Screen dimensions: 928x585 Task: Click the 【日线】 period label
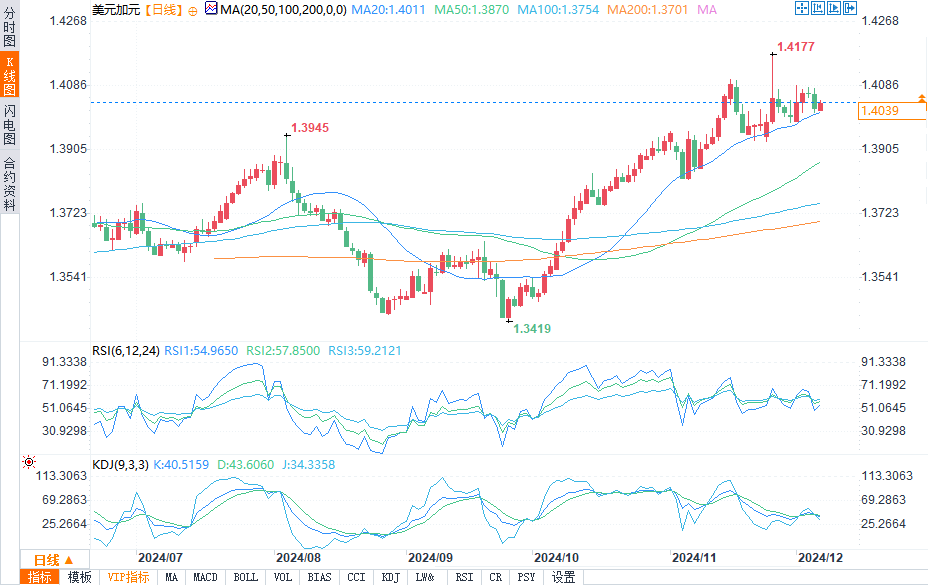pyautogui.click(x=164, y=10)
